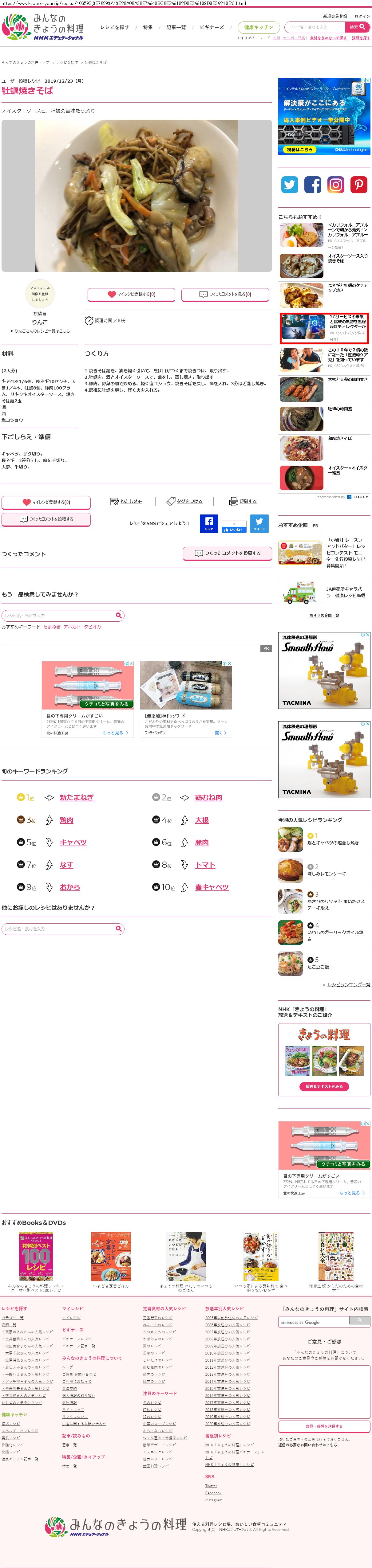The height and width of the screenshot is (1568, 372).
Task: Open the 新たまねぎ keyword ranking link
Action: click(x=77, y=797)
